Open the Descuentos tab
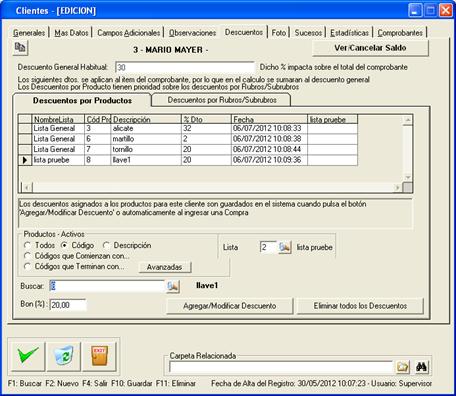This screenshot has width=456, height=396. [x=244, y=32]
